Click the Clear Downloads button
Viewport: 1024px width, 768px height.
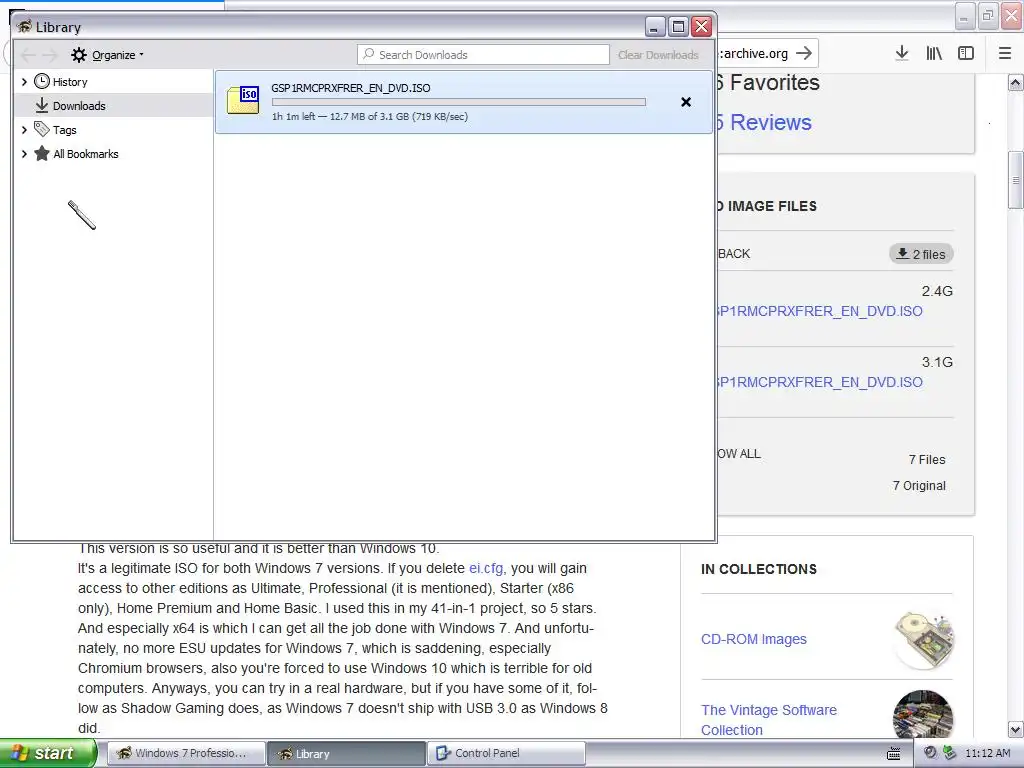pos(658,55)
